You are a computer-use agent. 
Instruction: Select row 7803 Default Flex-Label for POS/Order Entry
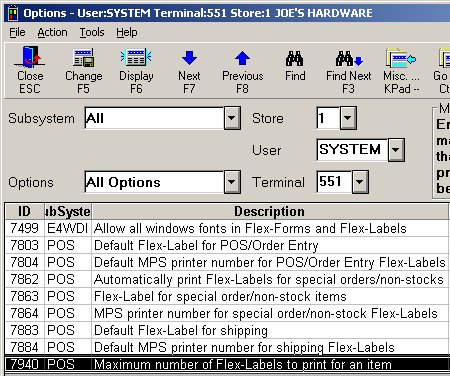[x=227, y=245]
